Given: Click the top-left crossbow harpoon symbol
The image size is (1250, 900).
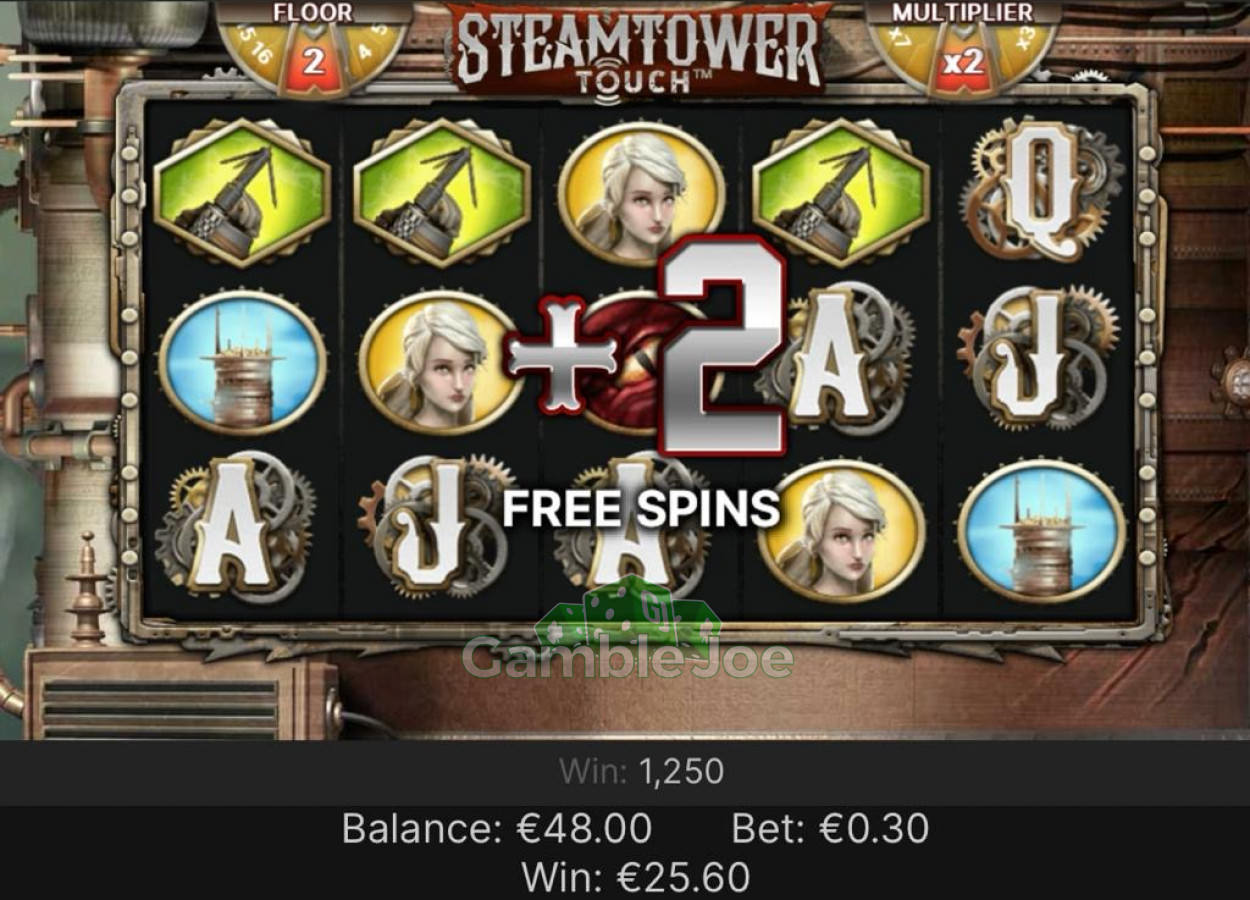Looking at the screenshot, I should 242,193.
